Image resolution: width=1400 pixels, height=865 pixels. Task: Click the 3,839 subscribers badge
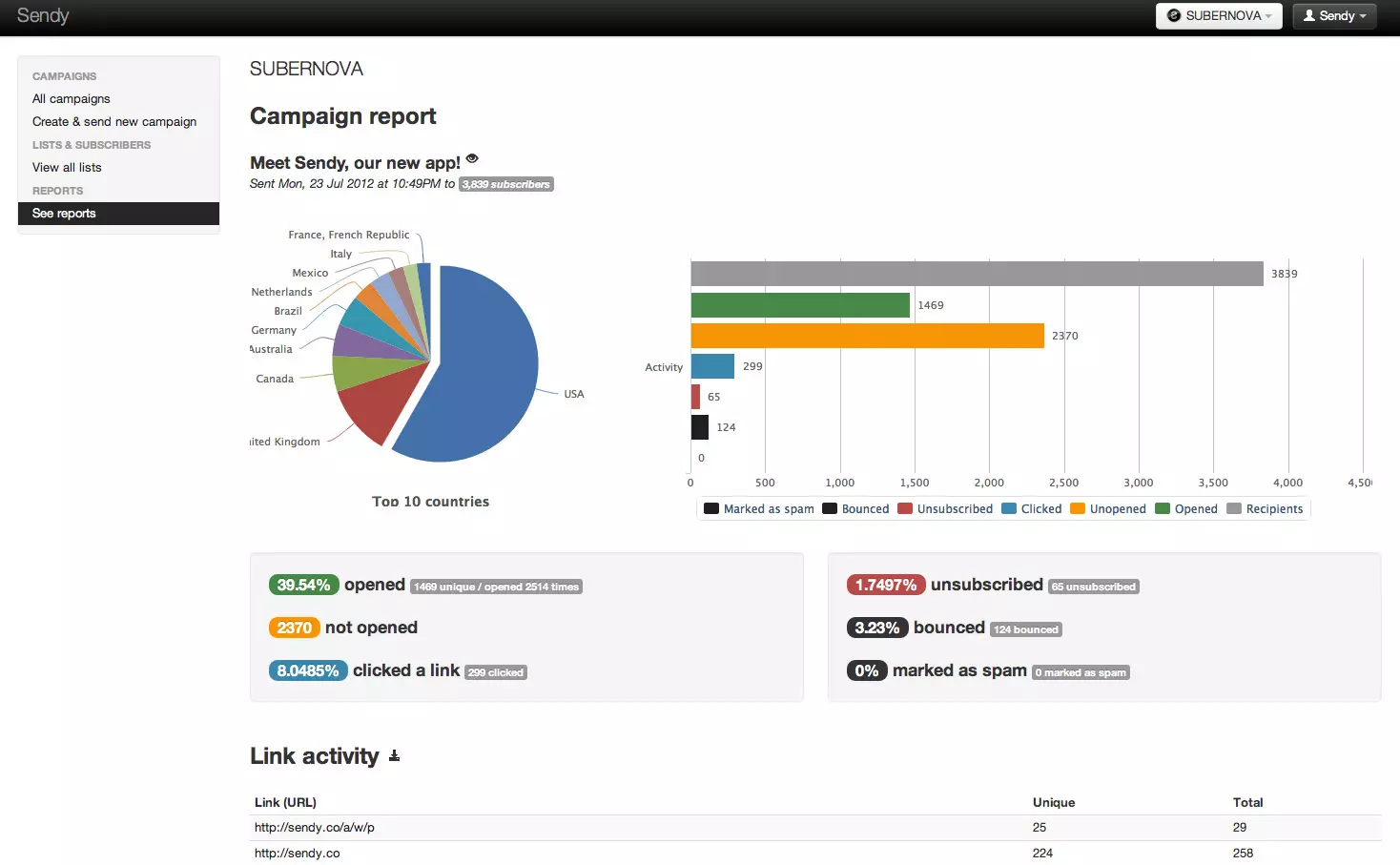point(506,184)
